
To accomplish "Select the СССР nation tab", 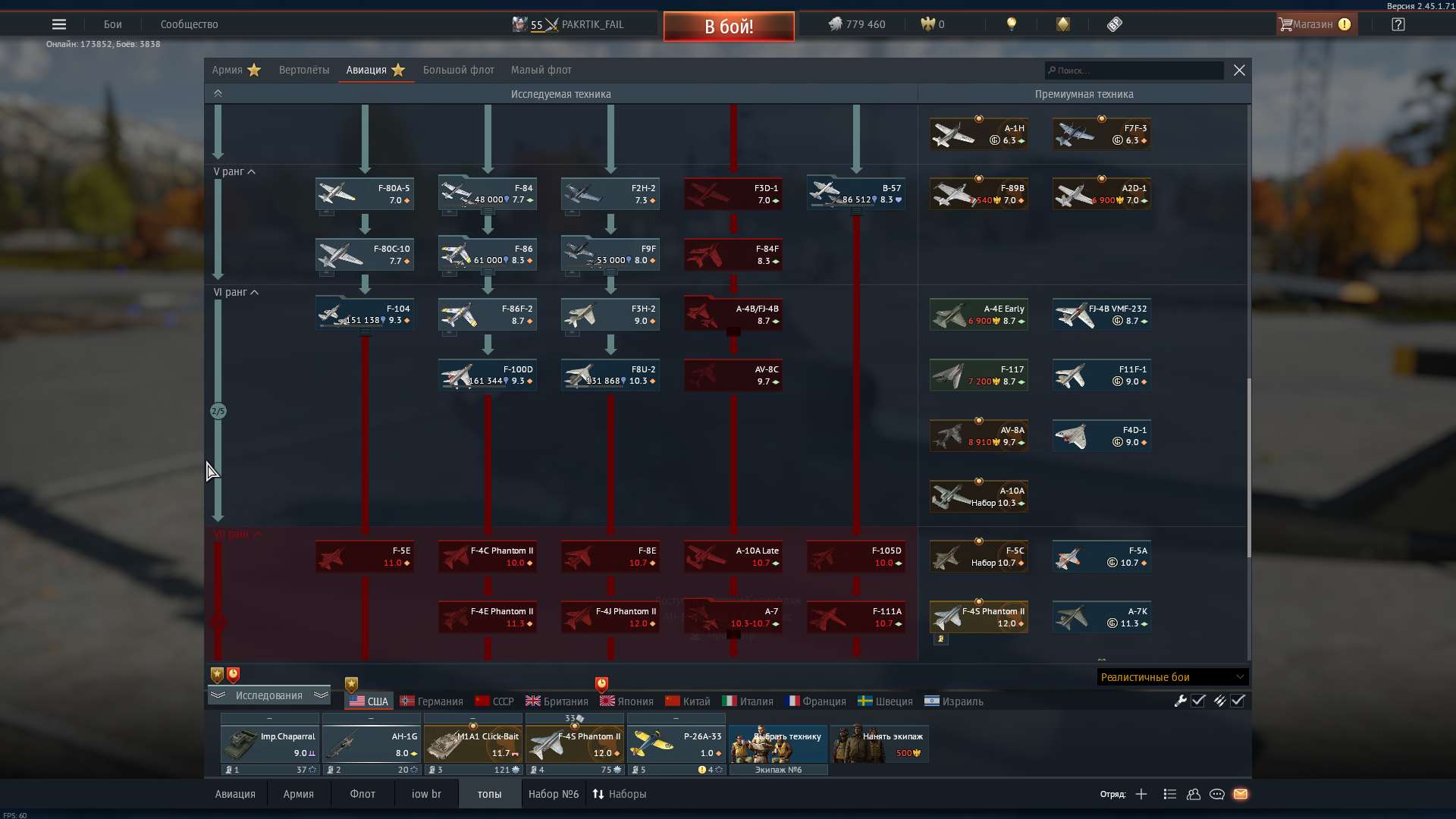I will pyautogui.click(x=494, y=701).
